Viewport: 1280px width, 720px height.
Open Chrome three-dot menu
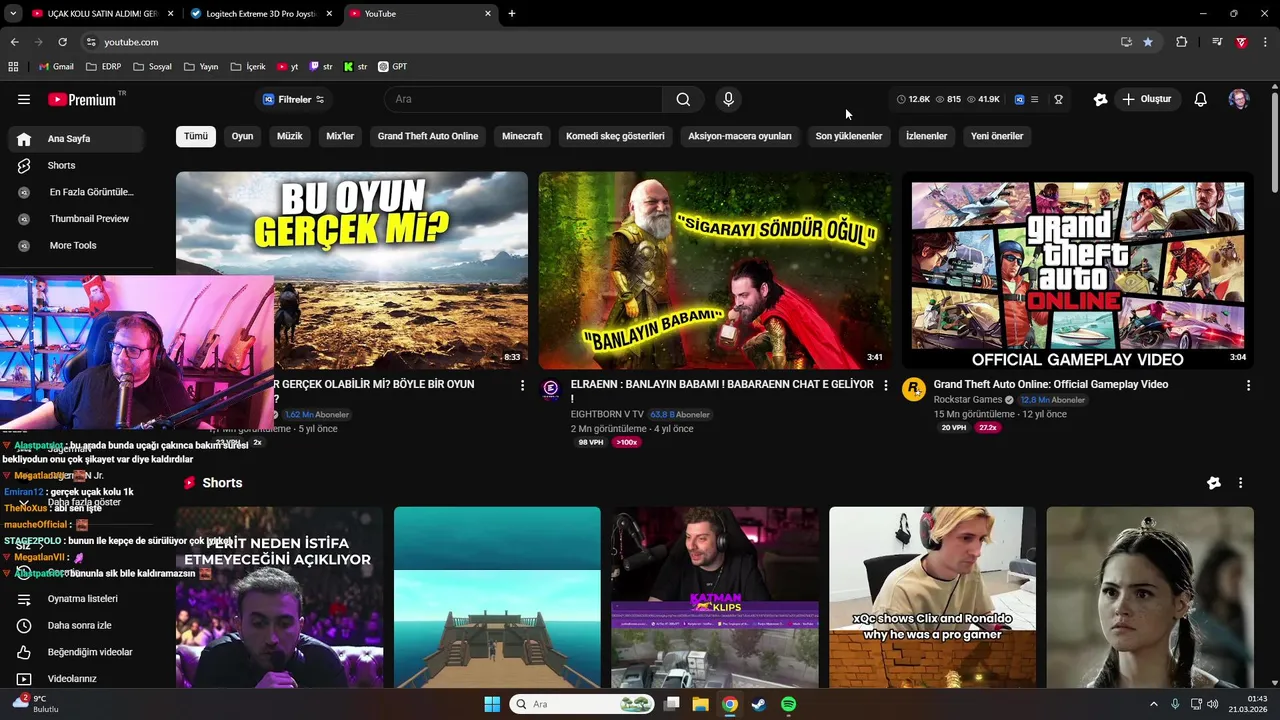(x=1265, y=42)
